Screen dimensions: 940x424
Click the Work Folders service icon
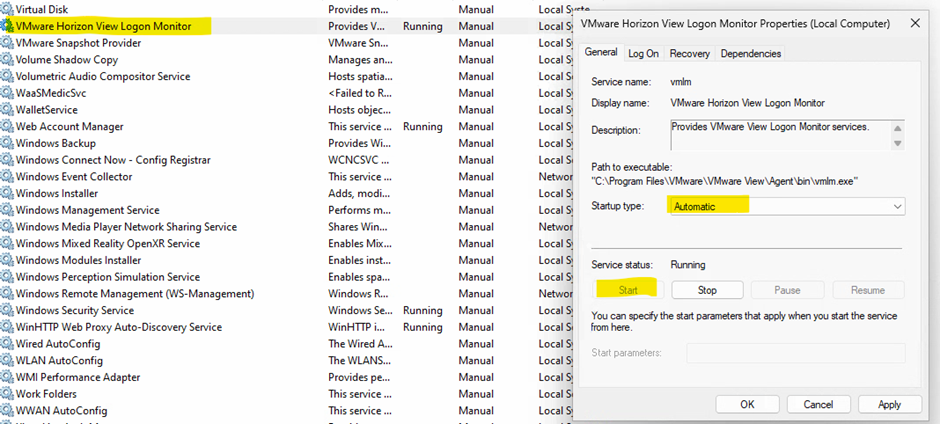pos(7,394)
